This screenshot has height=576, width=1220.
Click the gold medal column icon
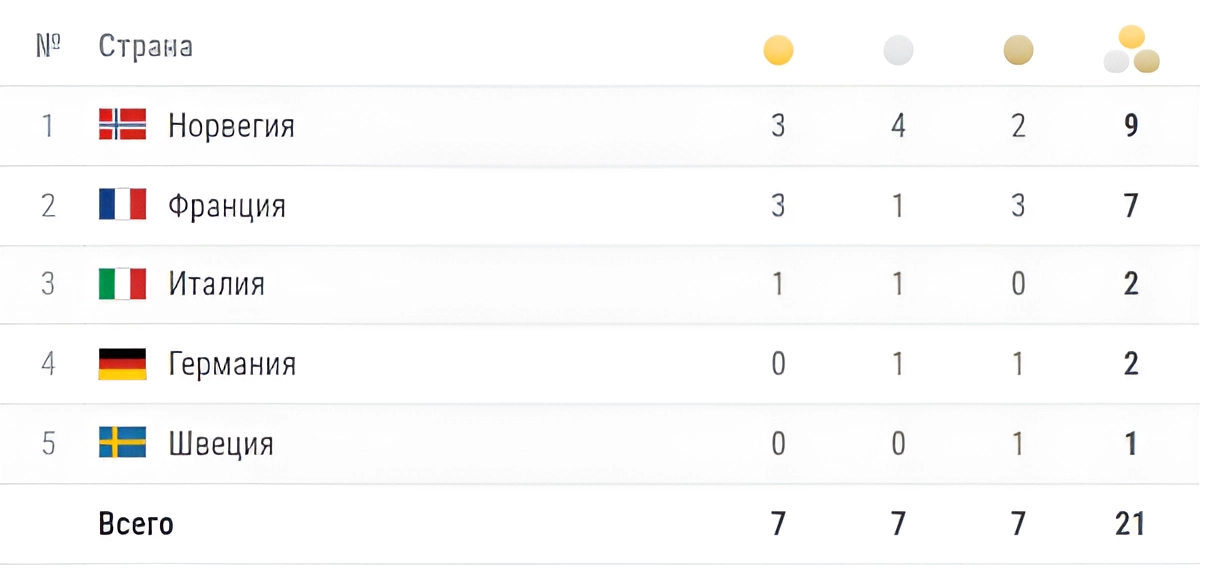(778, 50)
